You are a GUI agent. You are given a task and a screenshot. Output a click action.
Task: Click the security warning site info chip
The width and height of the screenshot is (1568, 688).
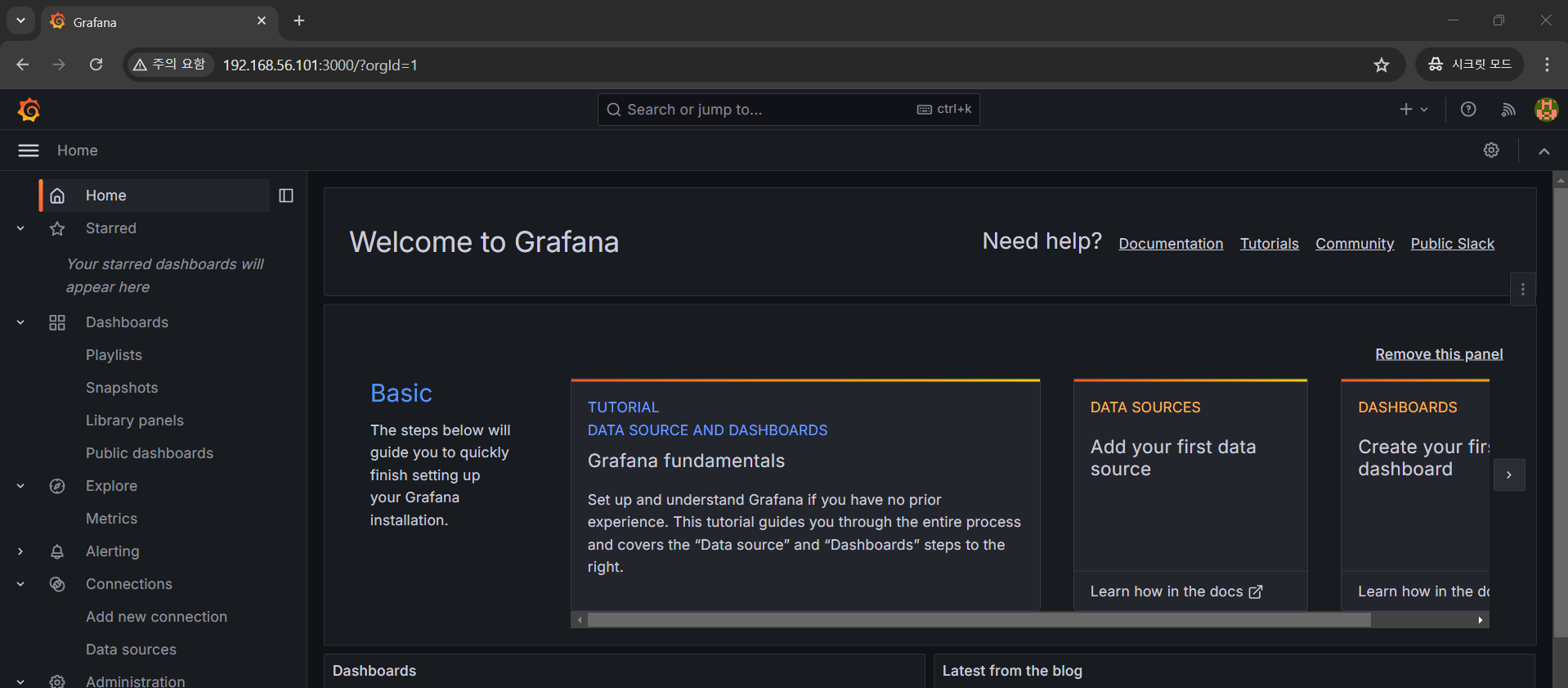click(x=170, y=65)
